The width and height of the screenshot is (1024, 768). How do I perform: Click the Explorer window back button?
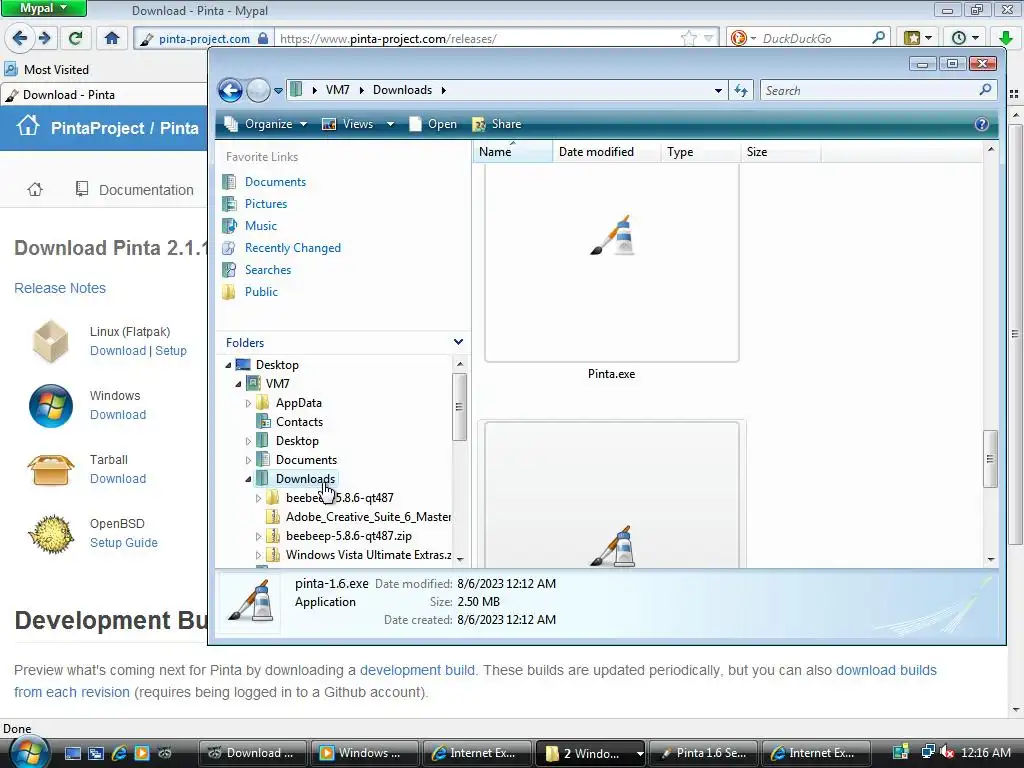(230, 90)
